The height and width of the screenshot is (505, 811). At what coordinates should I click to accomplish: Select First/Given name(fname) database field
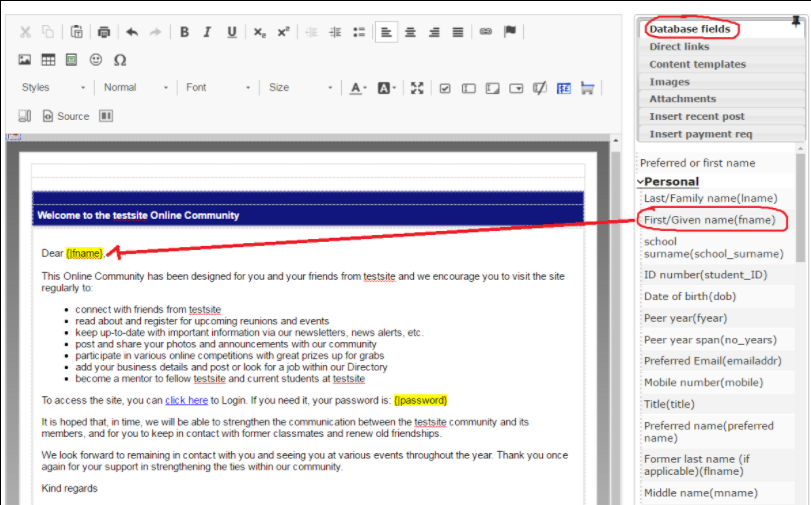point(709,219)
